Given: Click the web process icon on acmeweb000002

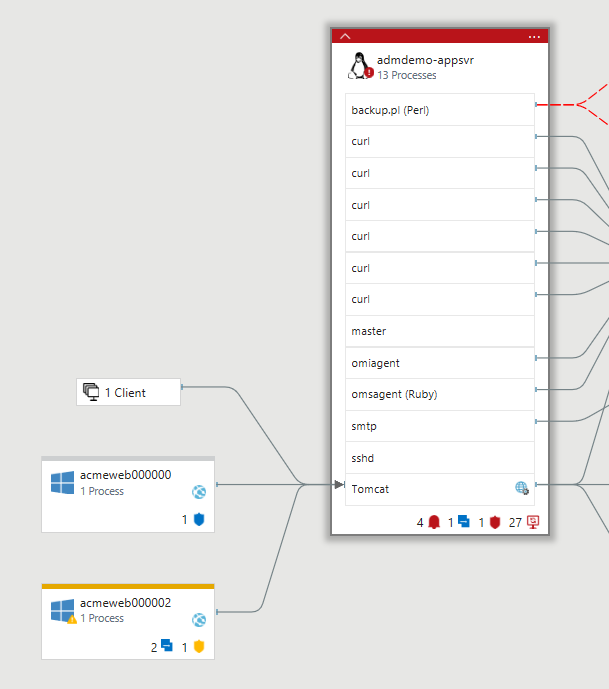Looking at the screenshot, I should pyautogui.click(x=199, y=620).
